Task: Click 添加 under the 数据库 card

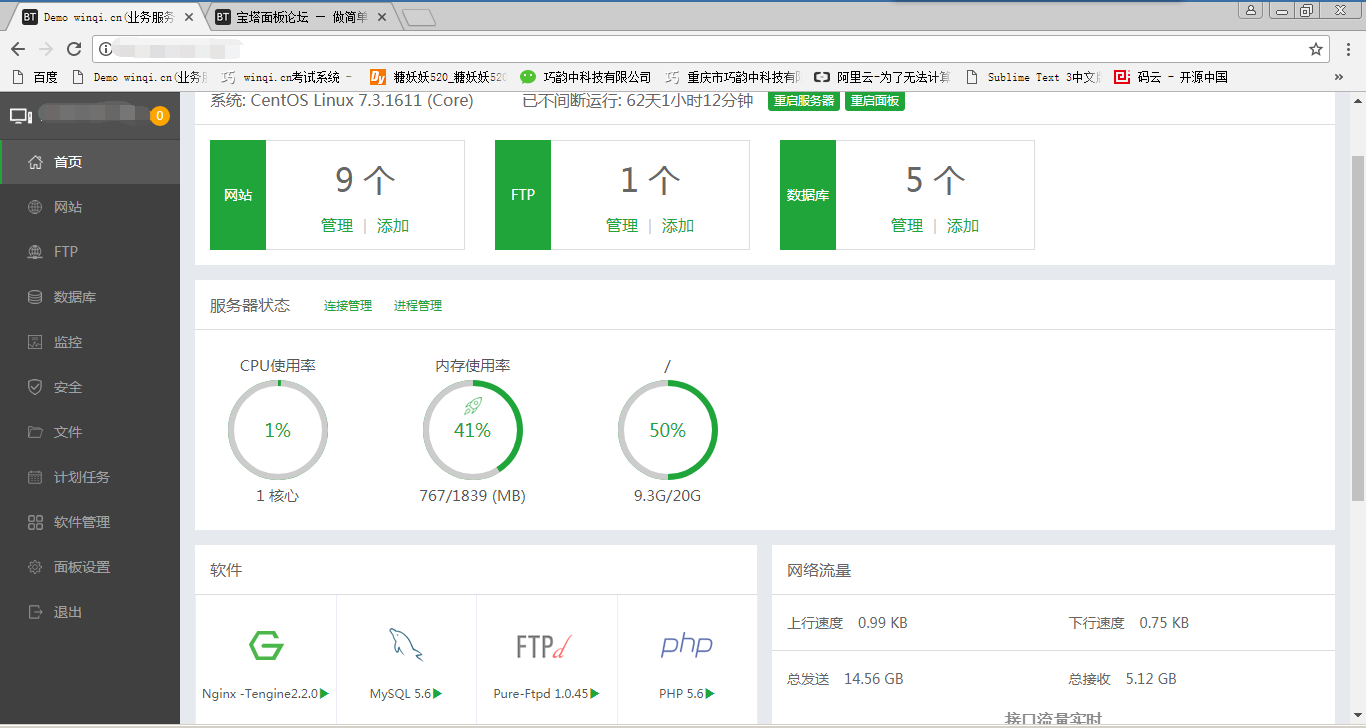Action: [x=963, y=226]
